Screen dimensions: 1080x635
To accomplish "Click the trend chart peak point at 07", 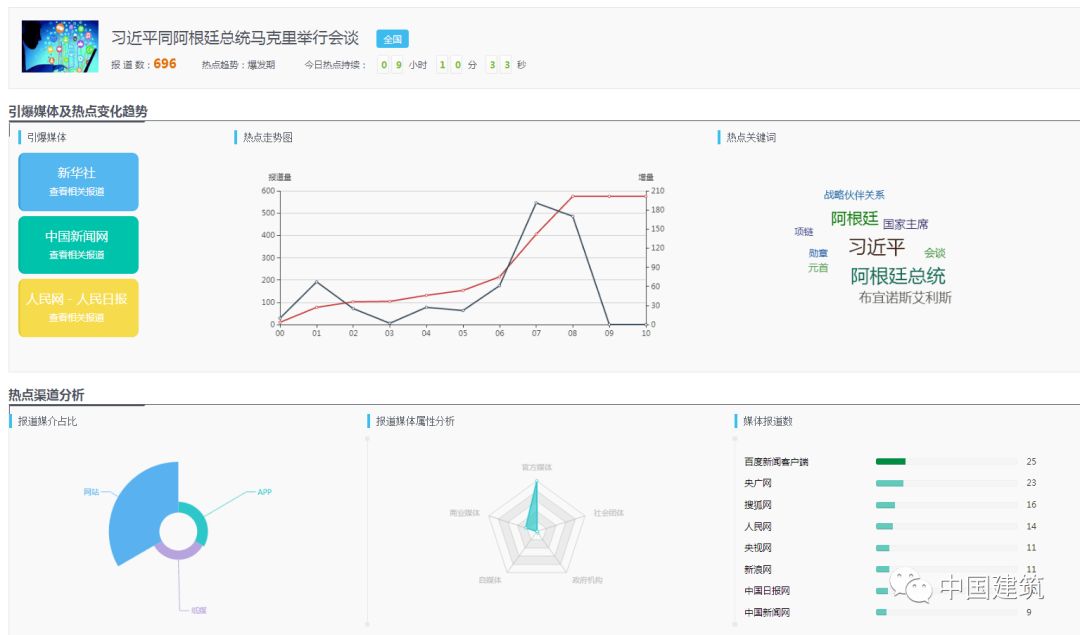I will [x=536, y=202].
